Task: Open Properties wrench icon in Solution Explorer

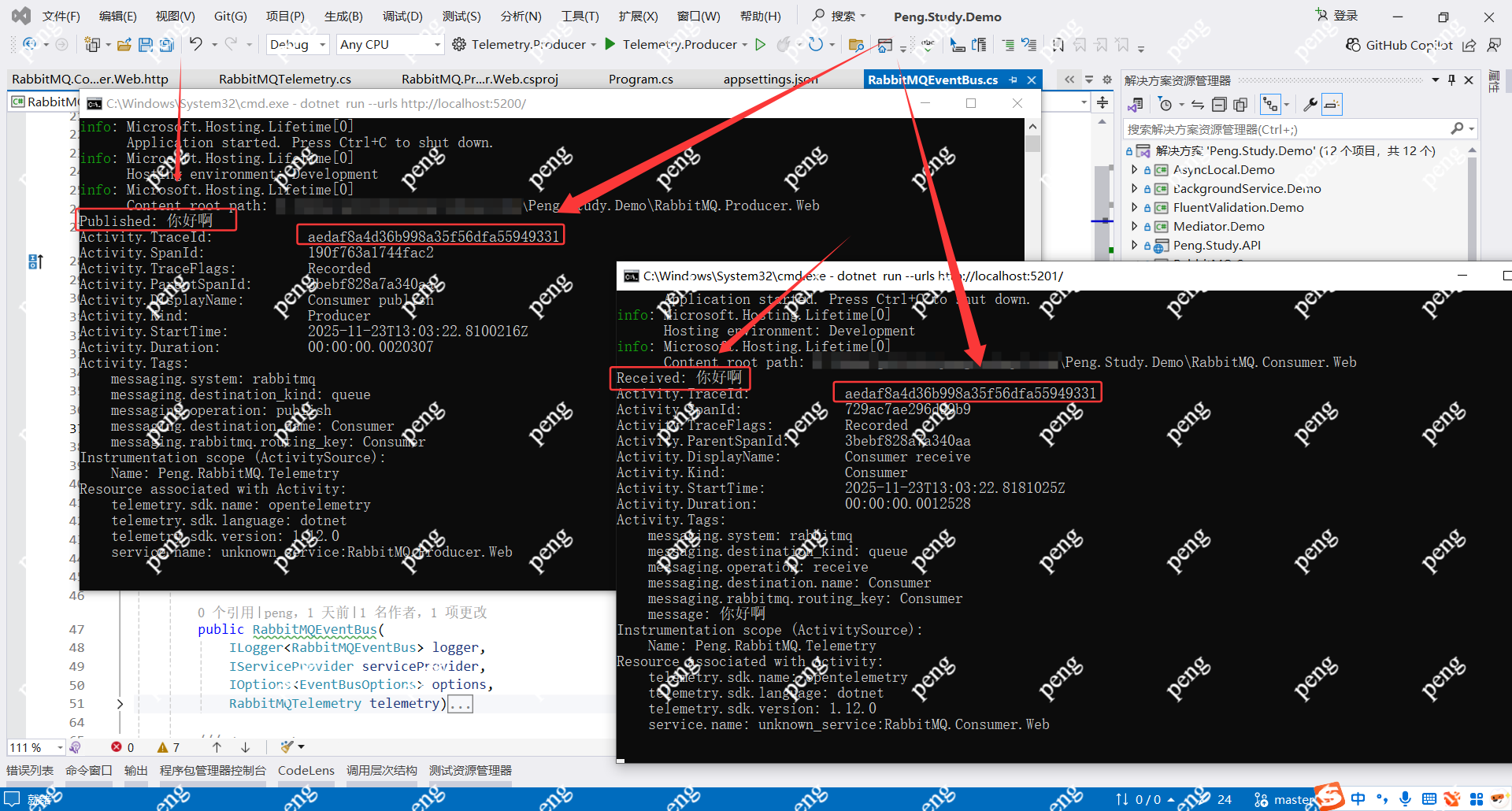Action: 1310,105
